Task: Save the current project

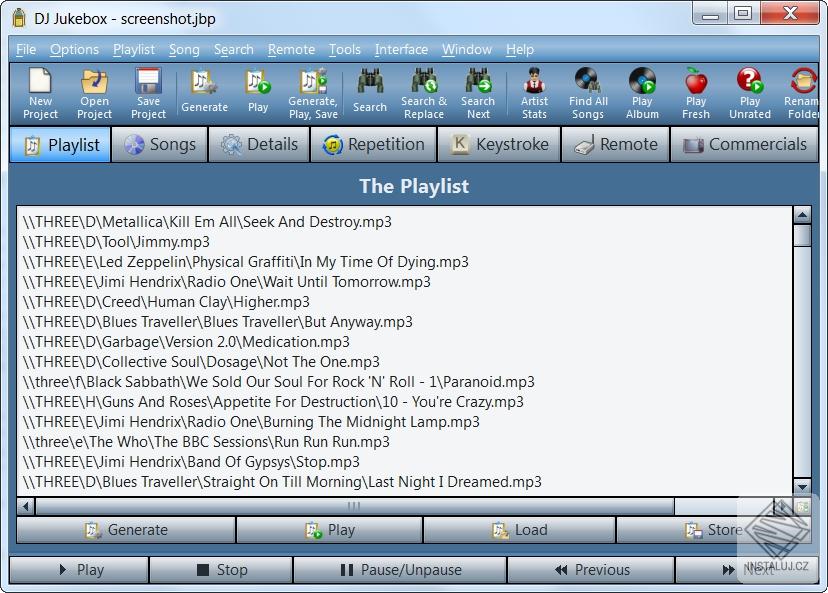Action: pyautogui.click(x=148, y=93)
